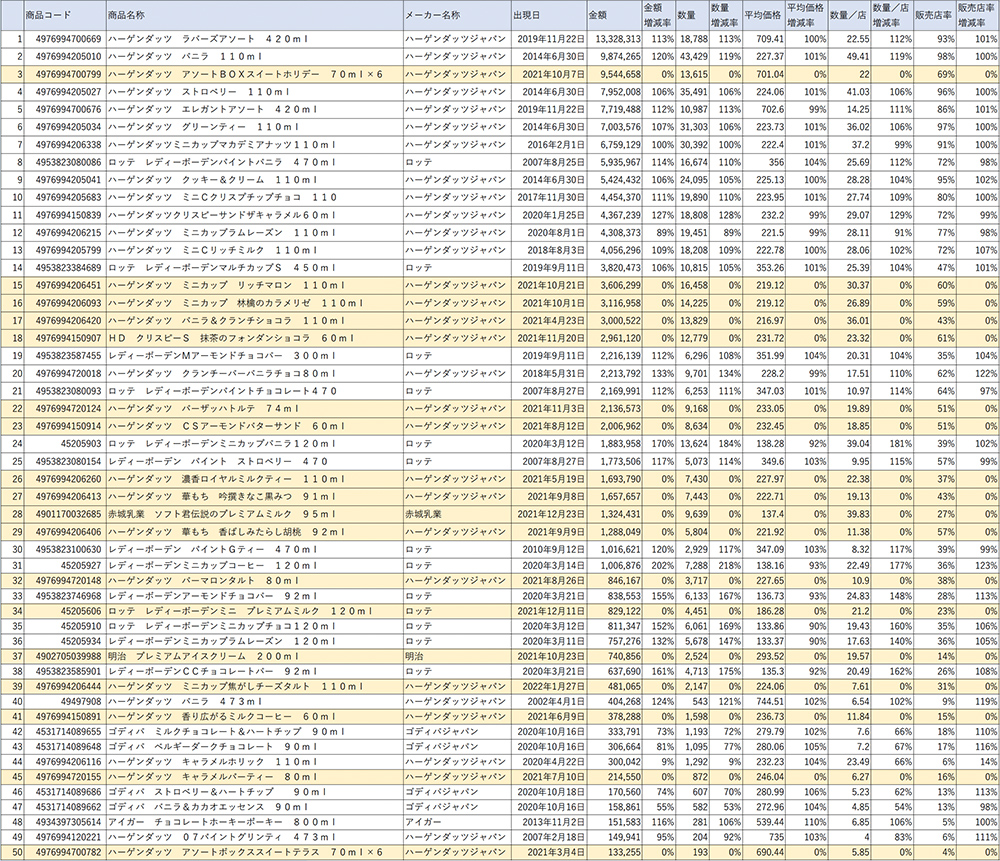Select the 数量 column header
This screenshot has height=861, width=1000.
pos(692,15)
